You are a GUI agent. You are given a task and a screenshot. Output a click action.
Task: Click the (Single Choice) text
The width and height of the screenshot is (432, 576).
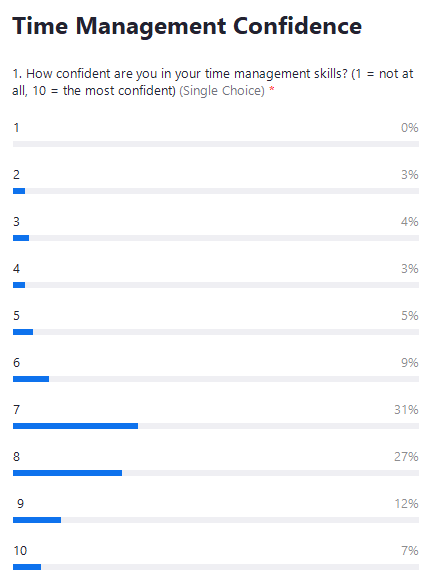tap(222, 91)
